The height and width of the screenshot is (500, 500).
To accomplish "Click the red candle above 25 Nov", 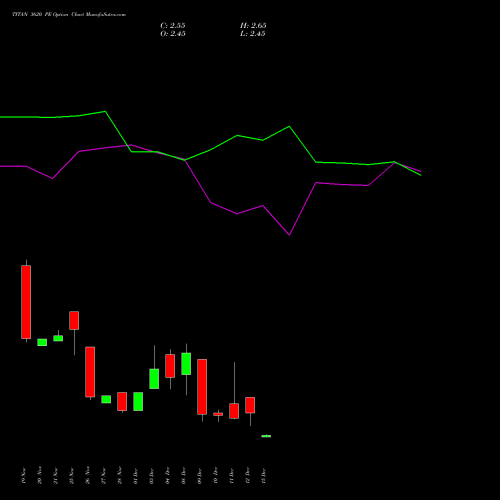I will [x=74, y=320].
